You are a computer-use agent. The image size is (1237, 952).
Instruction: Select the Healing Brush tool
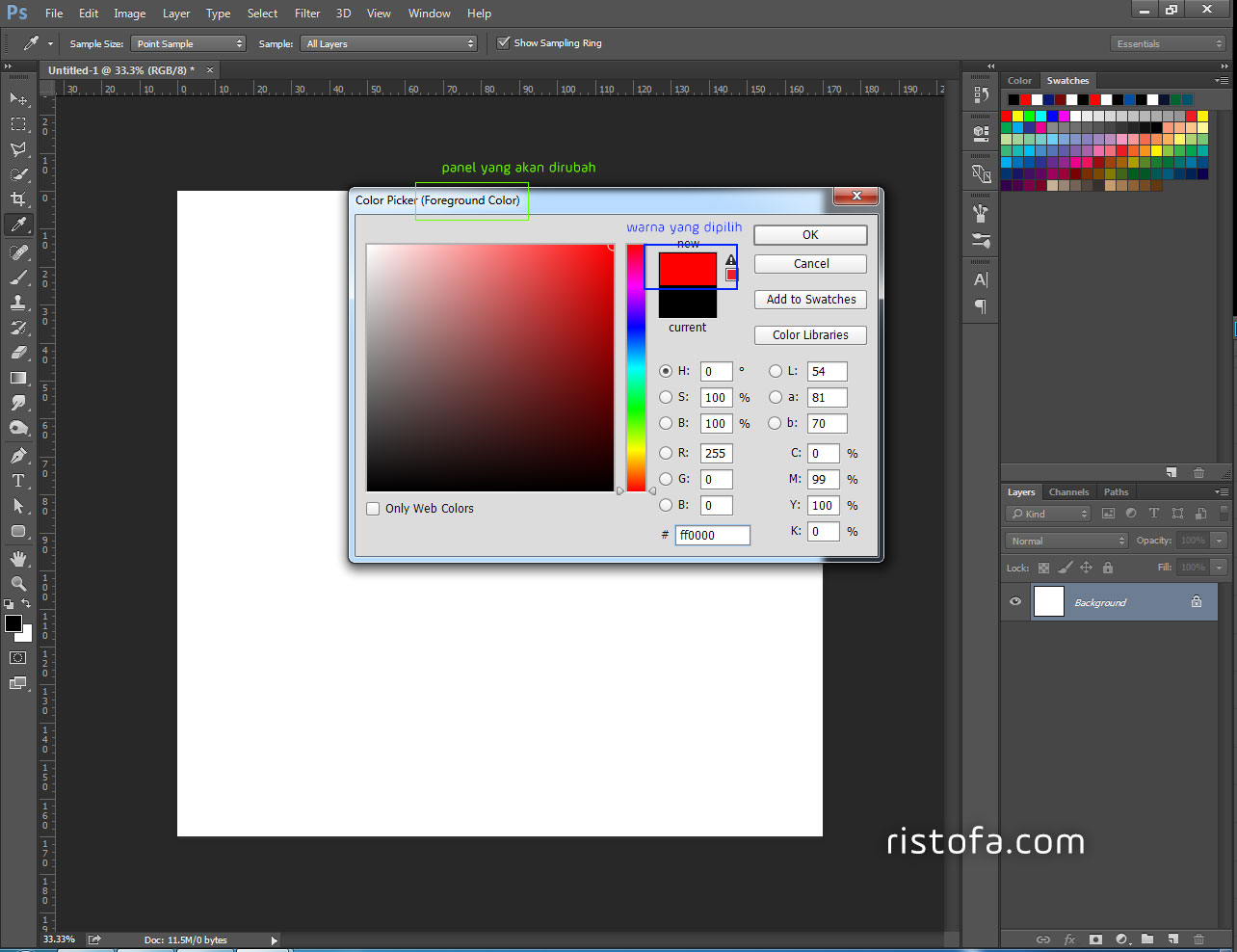[18, 252]
